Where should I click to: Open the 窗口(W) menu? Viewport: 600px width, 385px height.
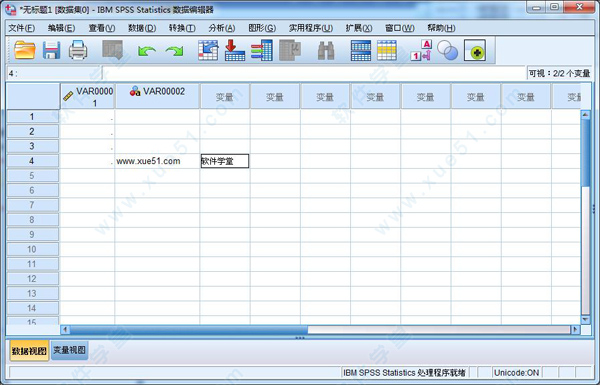coord(399,28)
